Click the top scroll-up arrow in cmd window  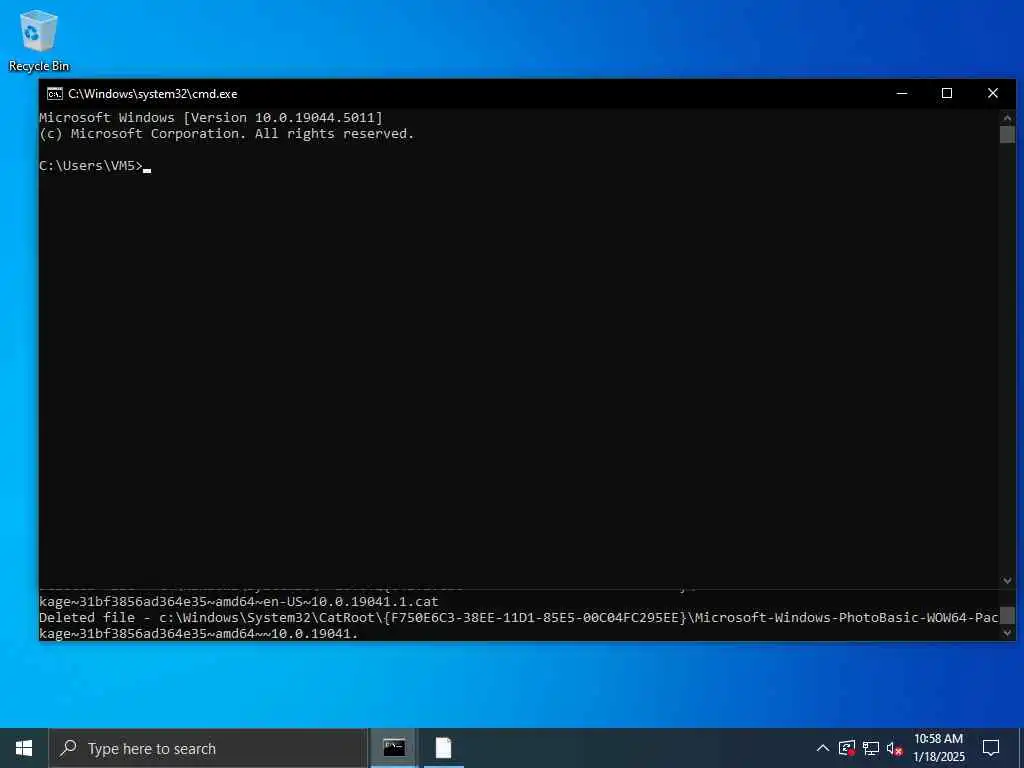(1007, 118)
